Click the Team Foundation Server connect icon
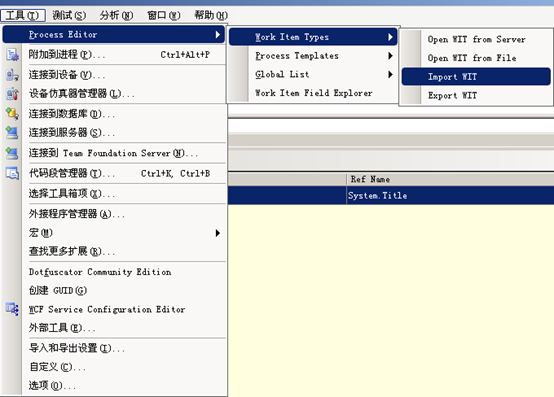 coord(12,153)
